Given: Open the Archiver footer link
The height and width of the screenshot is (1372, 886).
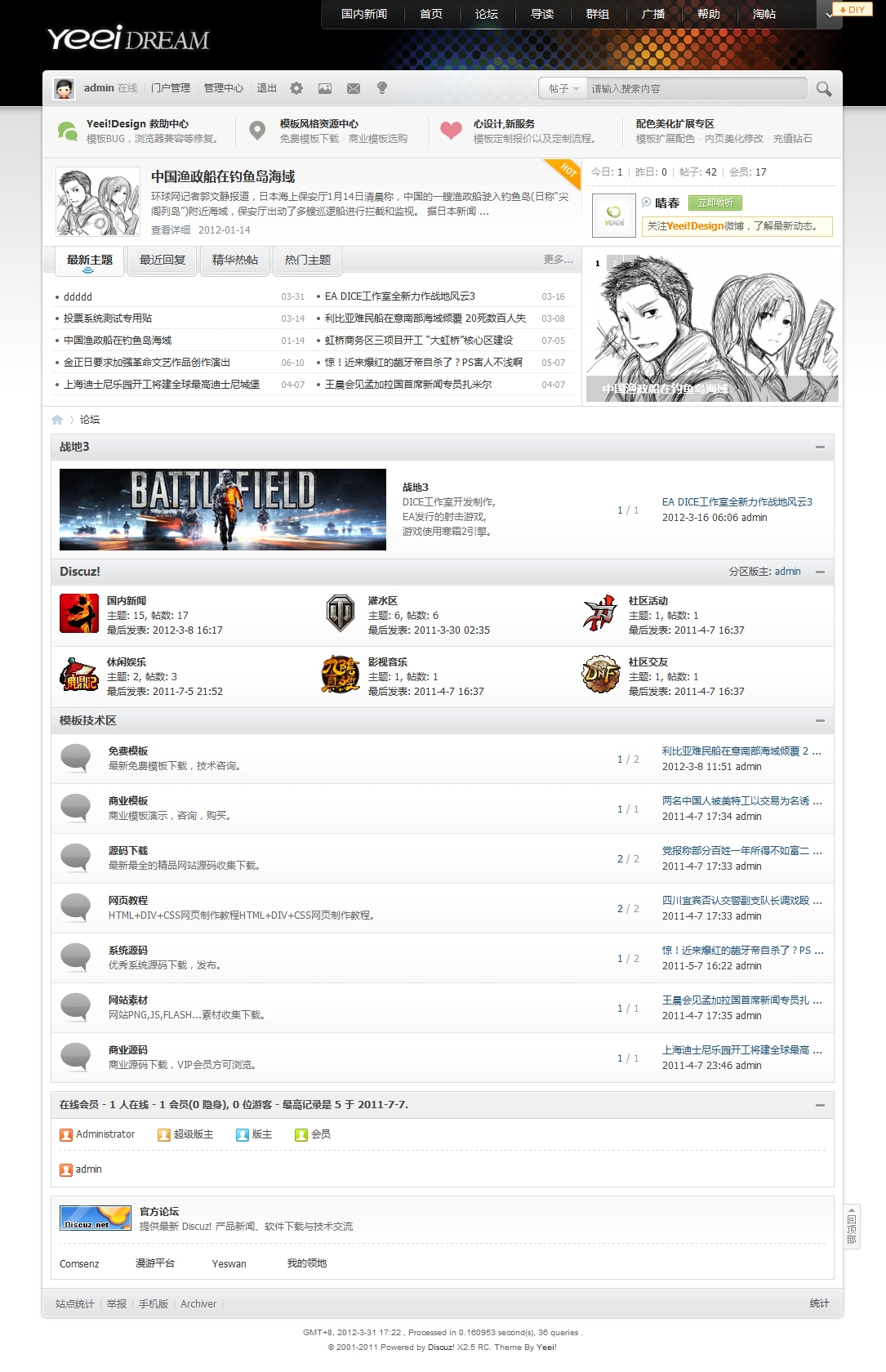Looking at the screenshot, I should tap(198, 1304).
